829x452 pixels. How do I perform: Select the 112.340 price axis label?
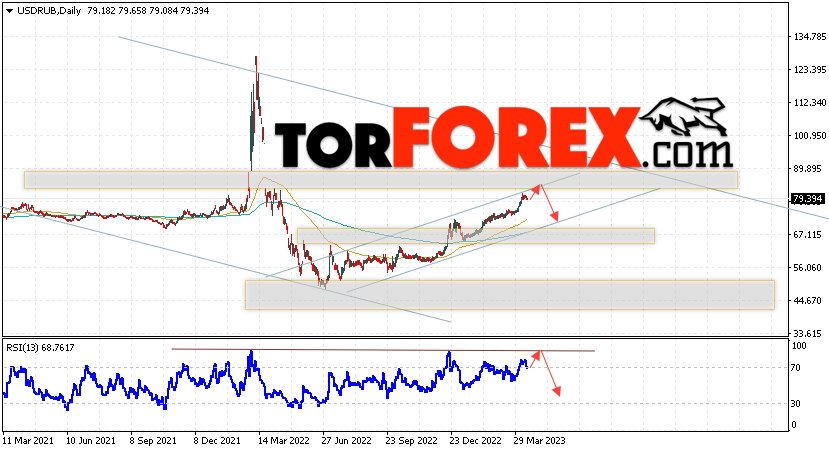point(810,103)
